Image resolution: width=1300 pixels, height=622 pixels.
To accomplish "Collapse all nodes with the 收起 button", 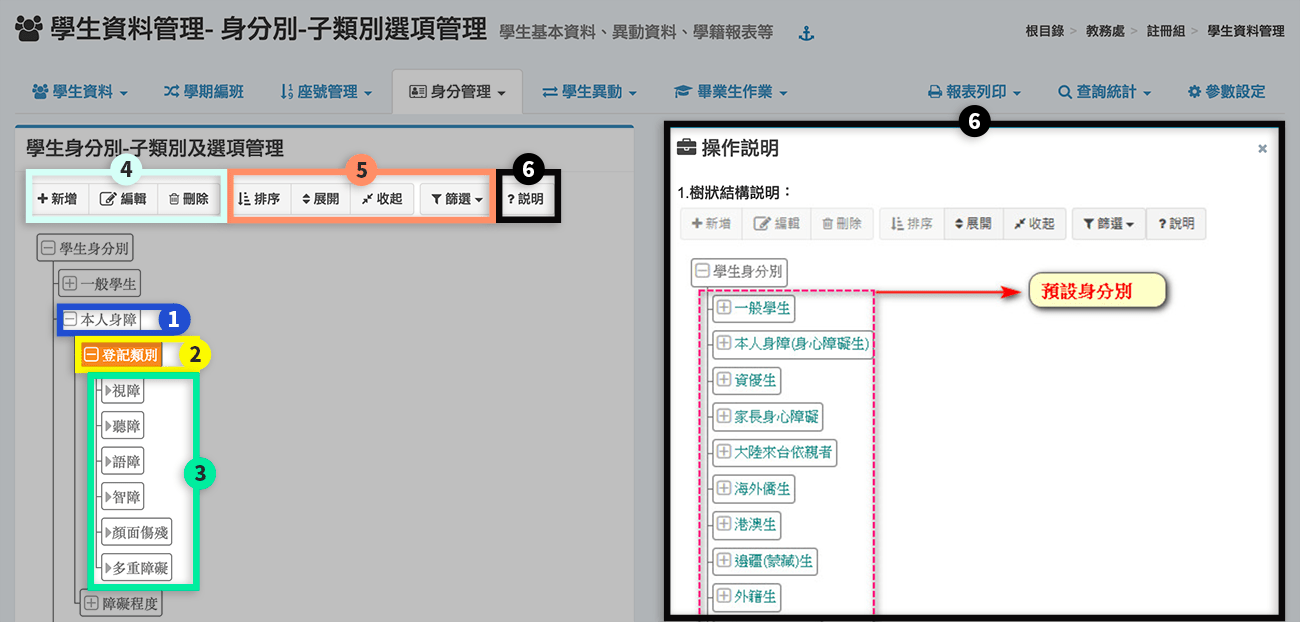I will (382, 199).
